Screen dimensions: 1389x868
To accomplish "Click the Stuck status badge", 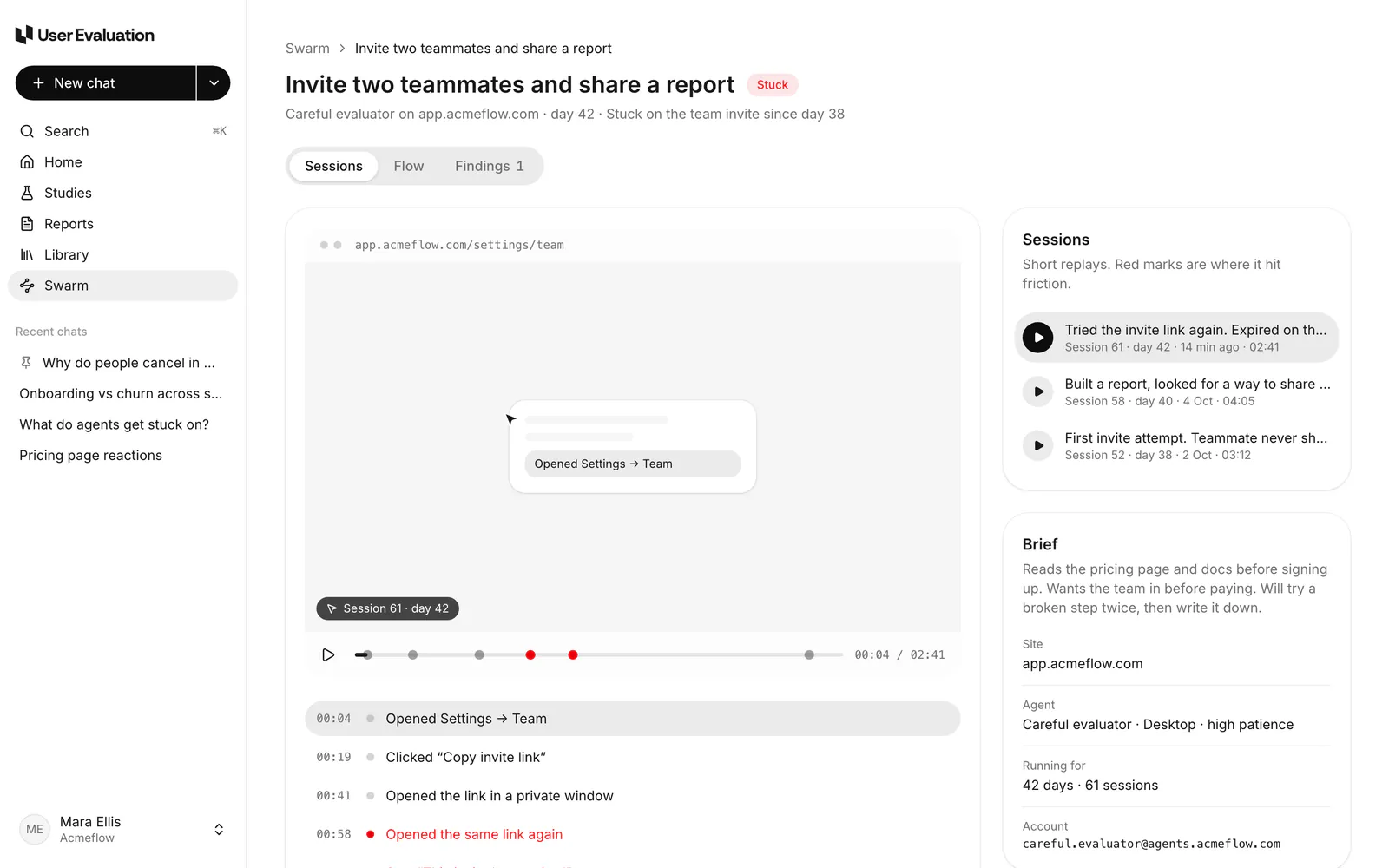I will (773, 84).
